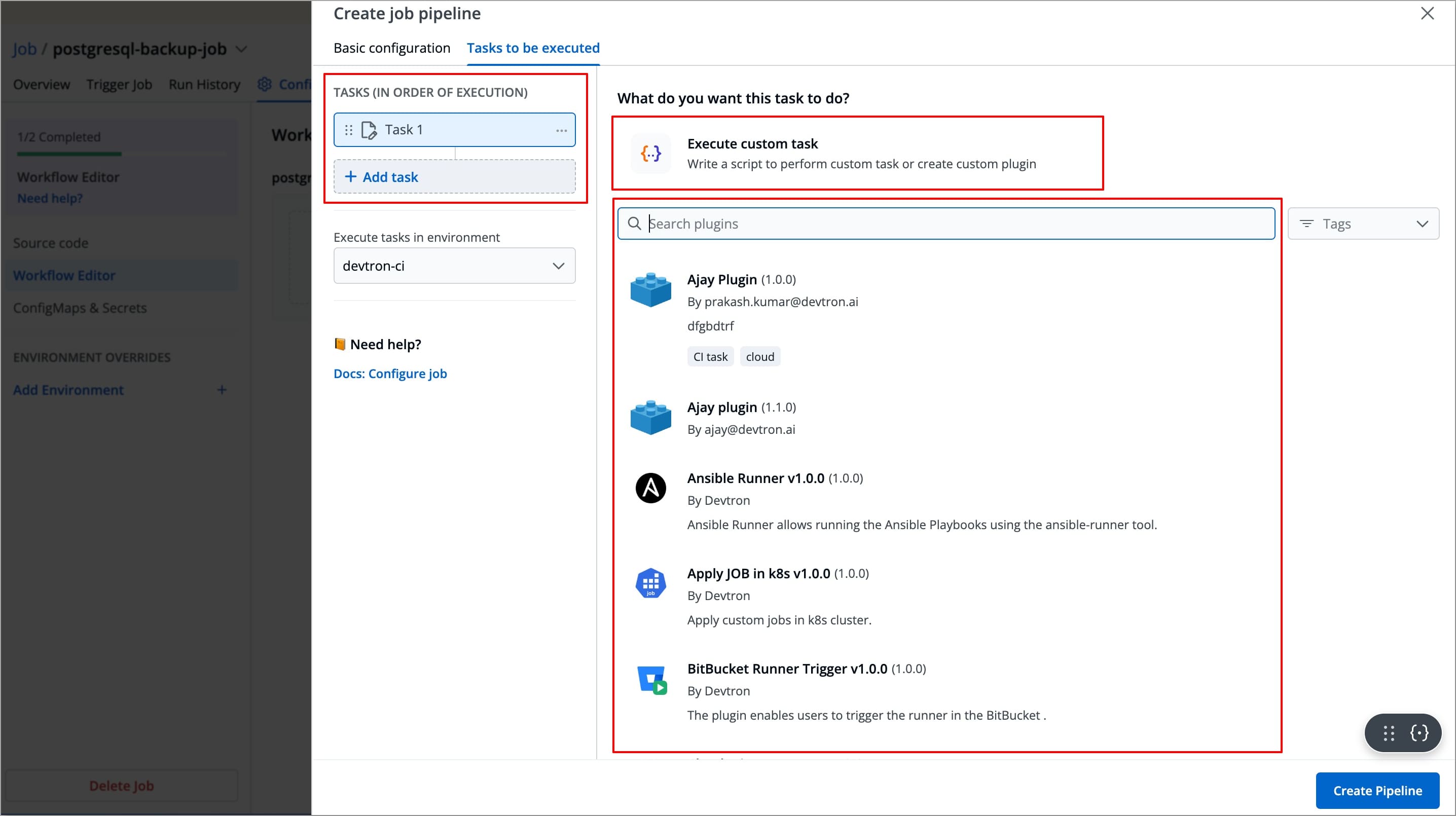Click the Execute custom task curly-braces icon

[x=650, y=153]
